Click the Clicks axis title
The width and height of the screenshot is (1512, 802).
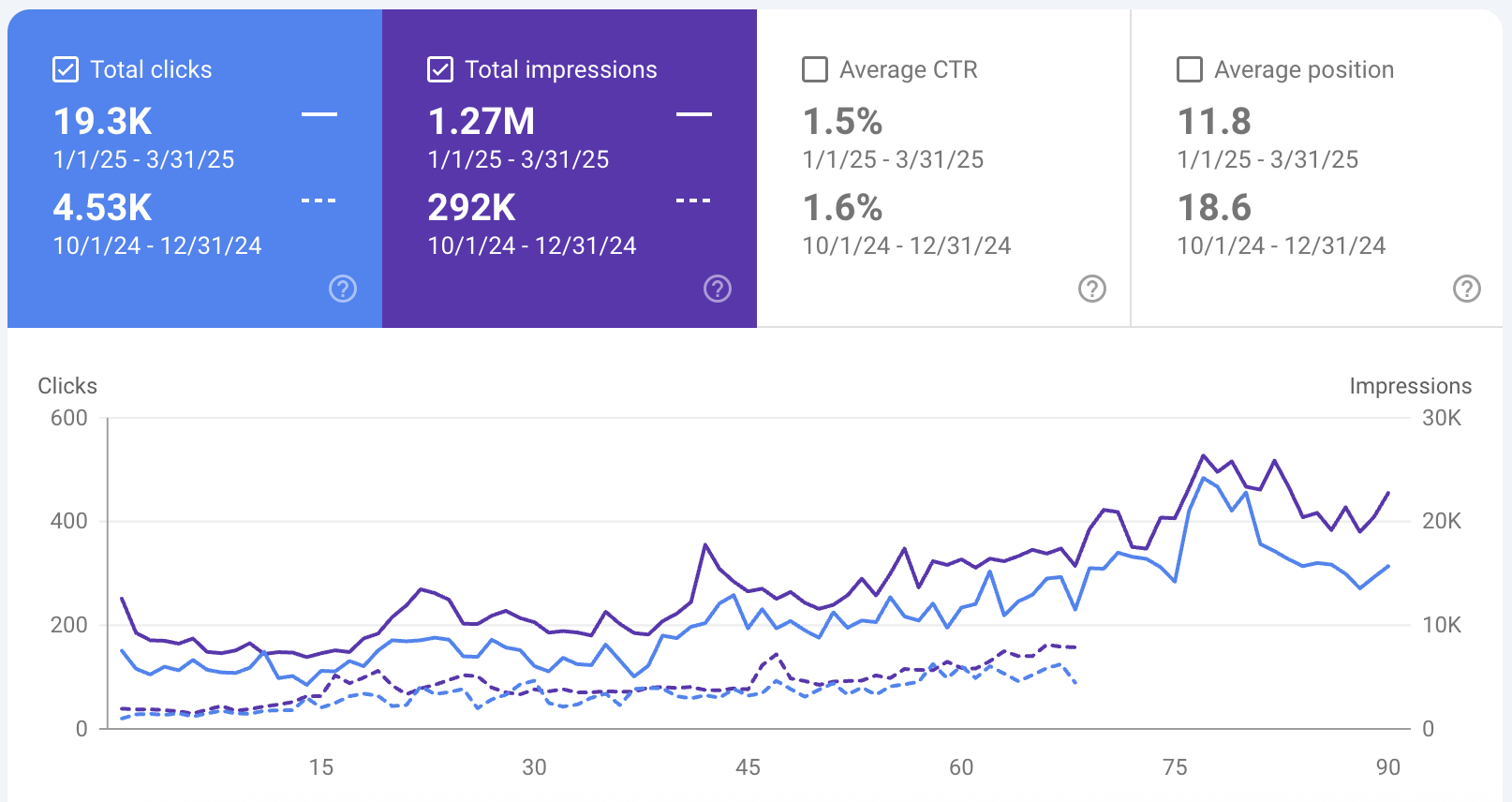click(67, 386)
